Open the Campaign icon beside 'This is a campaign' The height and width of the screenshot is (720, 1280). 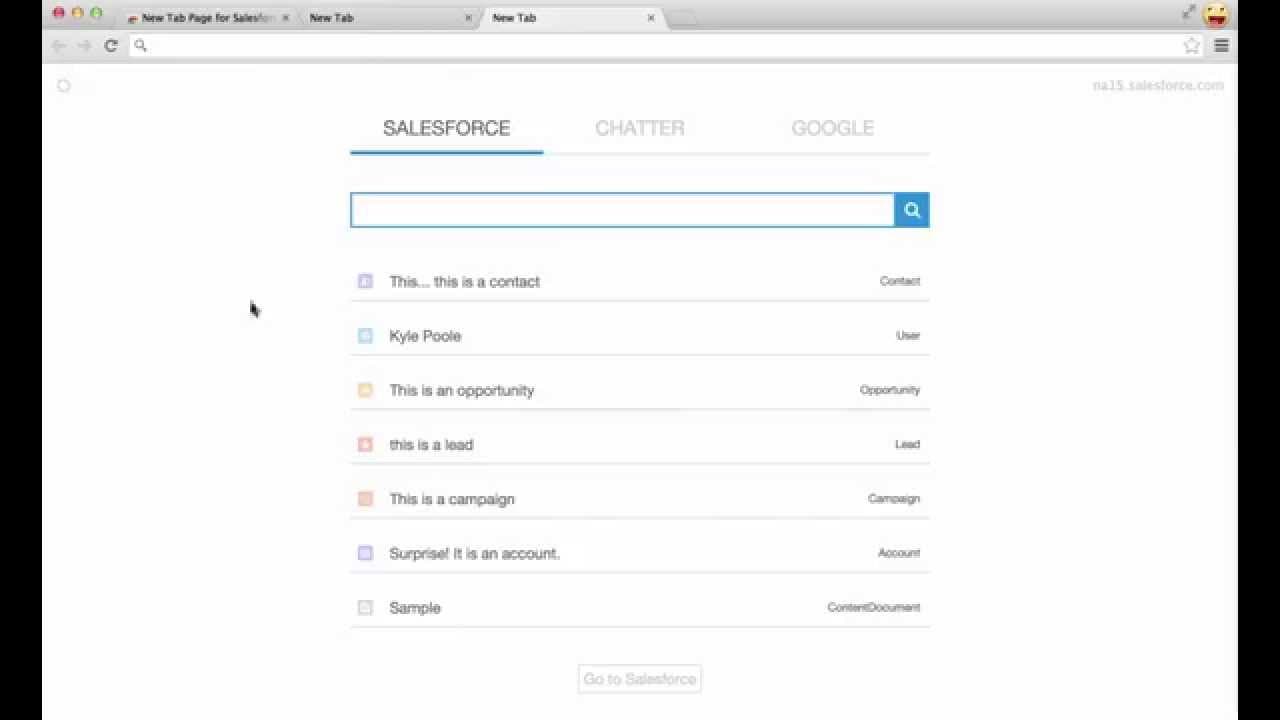pyautogui.click(x=365, y=499)
